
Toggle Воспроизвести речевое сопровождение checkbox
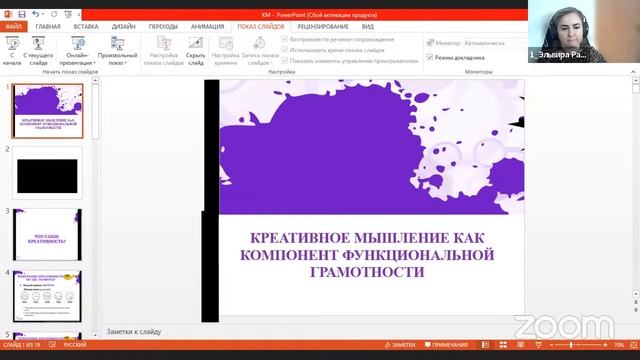tap(285, 39)
